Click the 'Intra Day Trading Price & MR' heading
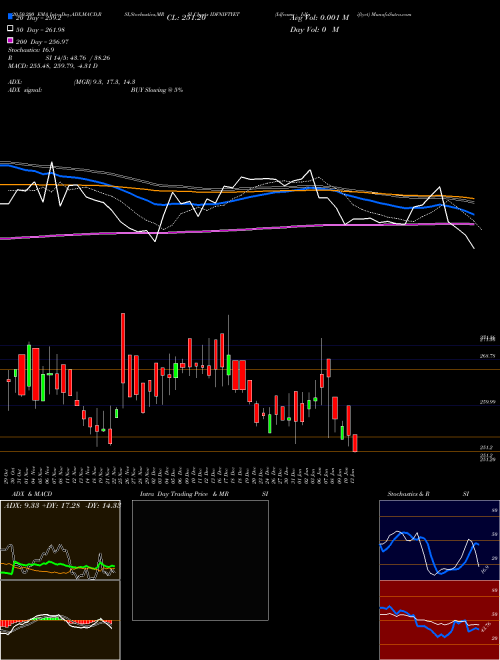 coord(184,494)
